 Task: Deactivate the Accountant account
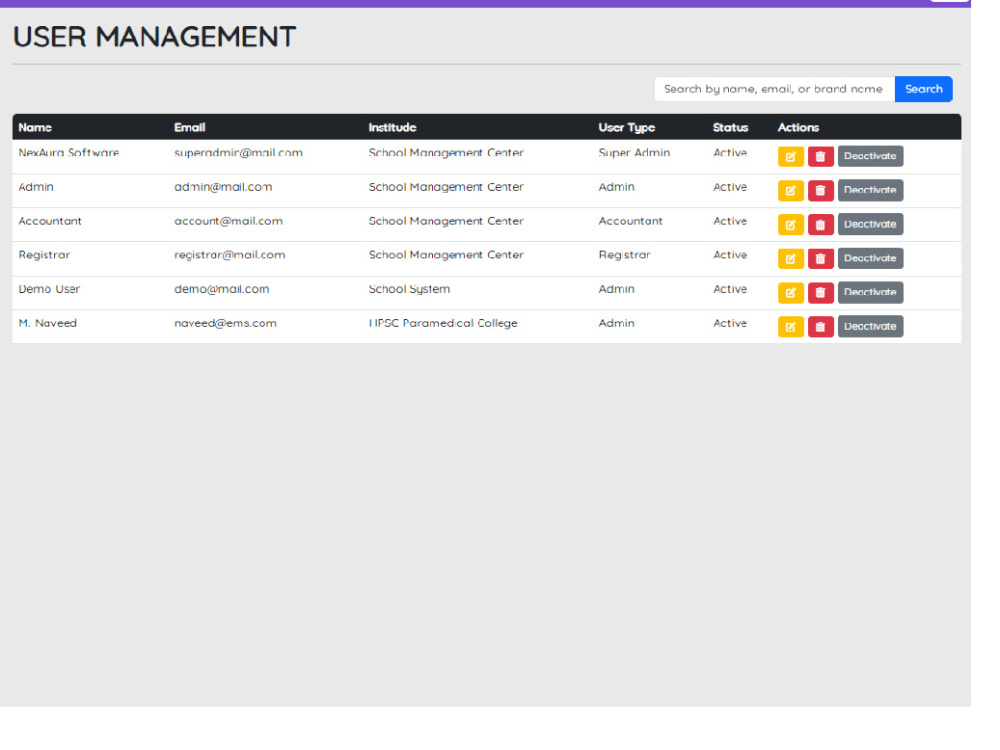(870, 224)
